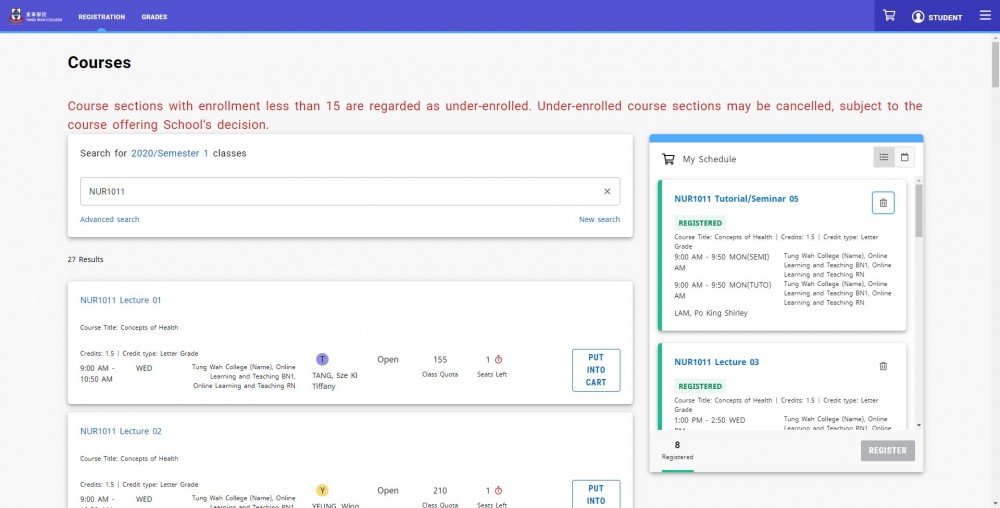
Task: Click Open status of Lecture 02
Action: pos(388,491)
